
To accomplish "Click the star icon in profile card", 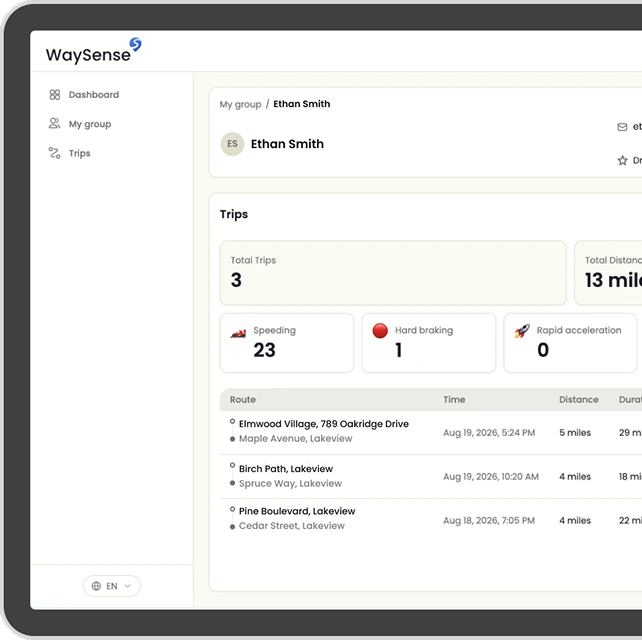I will pyautogui.click(x=622, y=160).
